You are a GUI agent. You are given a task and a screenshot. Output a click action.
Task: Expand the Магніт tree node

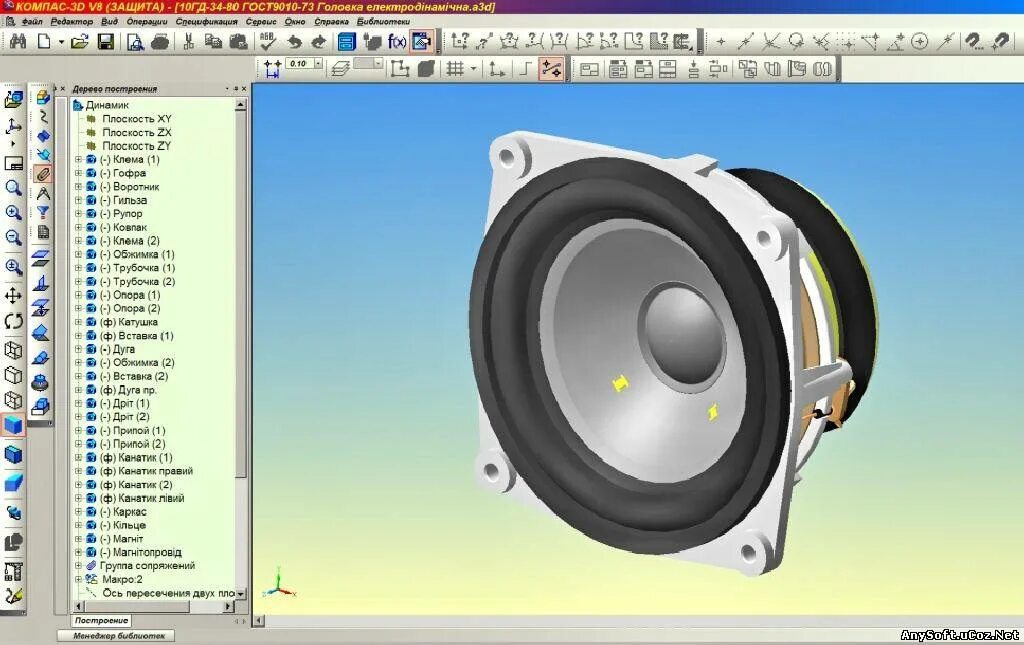(78, 539)
